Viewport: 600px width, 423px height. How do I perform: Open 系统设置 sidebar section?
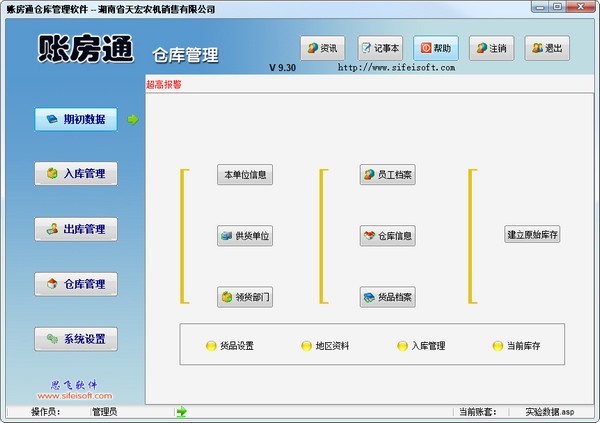tap(76, 339)
